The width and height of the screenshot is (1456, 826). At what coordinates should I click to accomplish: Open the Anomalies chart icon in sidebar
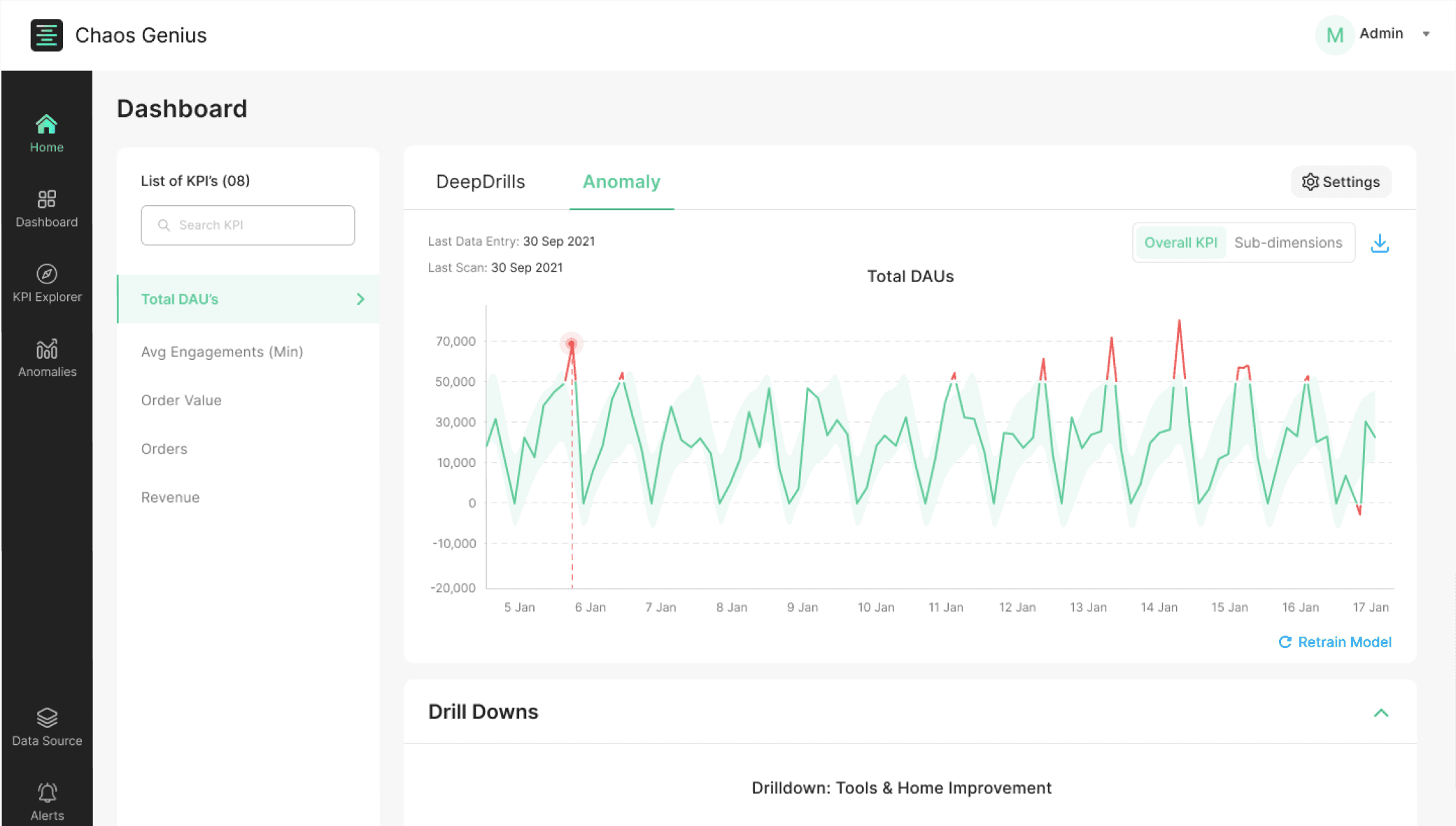47,349
